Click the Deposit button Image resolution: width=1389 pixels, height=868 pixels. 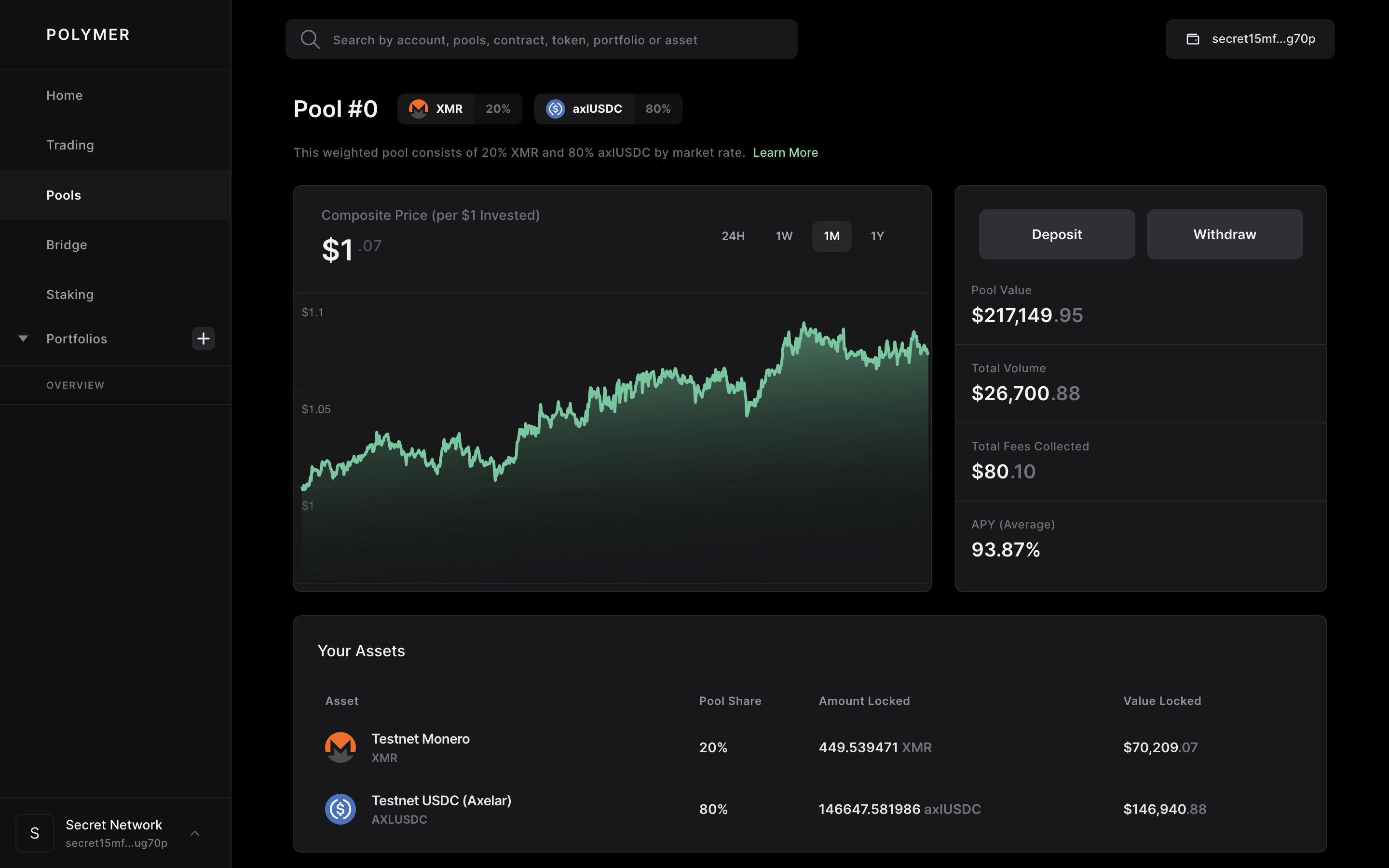1056,234
